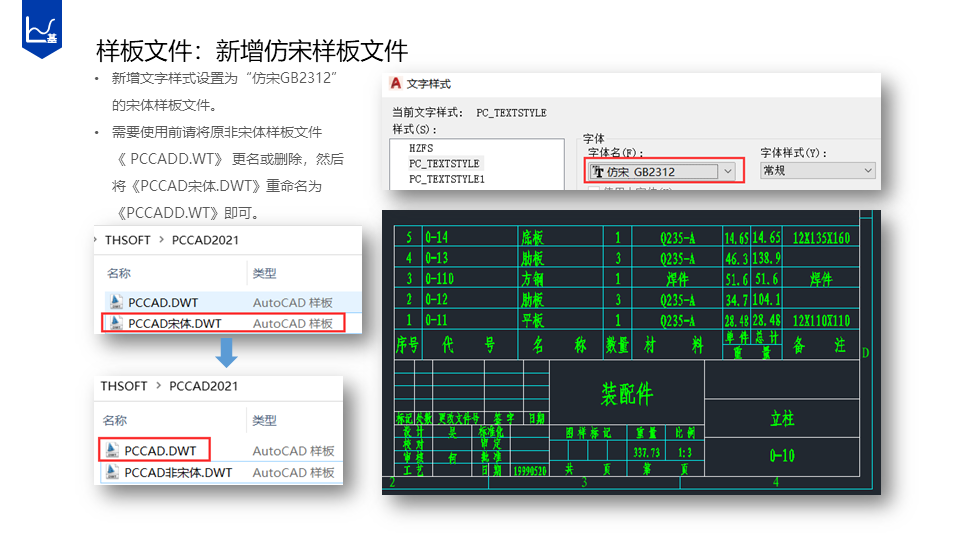
Task: Click the file icon next to PCCAD非宋体.DWT
Action: [x=112, y=472]
